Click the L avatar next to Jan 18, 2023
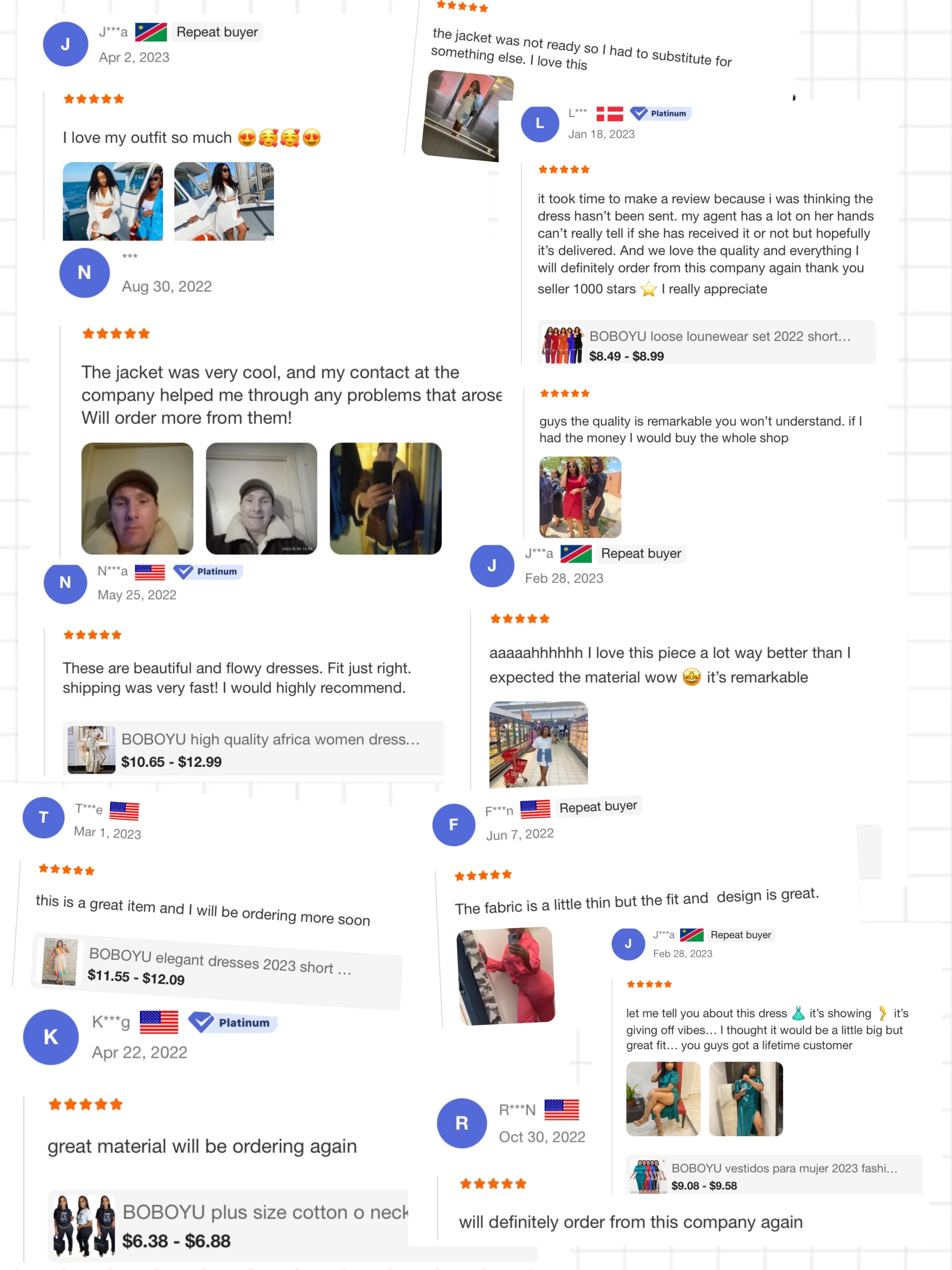Screen dimensions: 952x1270 click(x=540, y=123)
